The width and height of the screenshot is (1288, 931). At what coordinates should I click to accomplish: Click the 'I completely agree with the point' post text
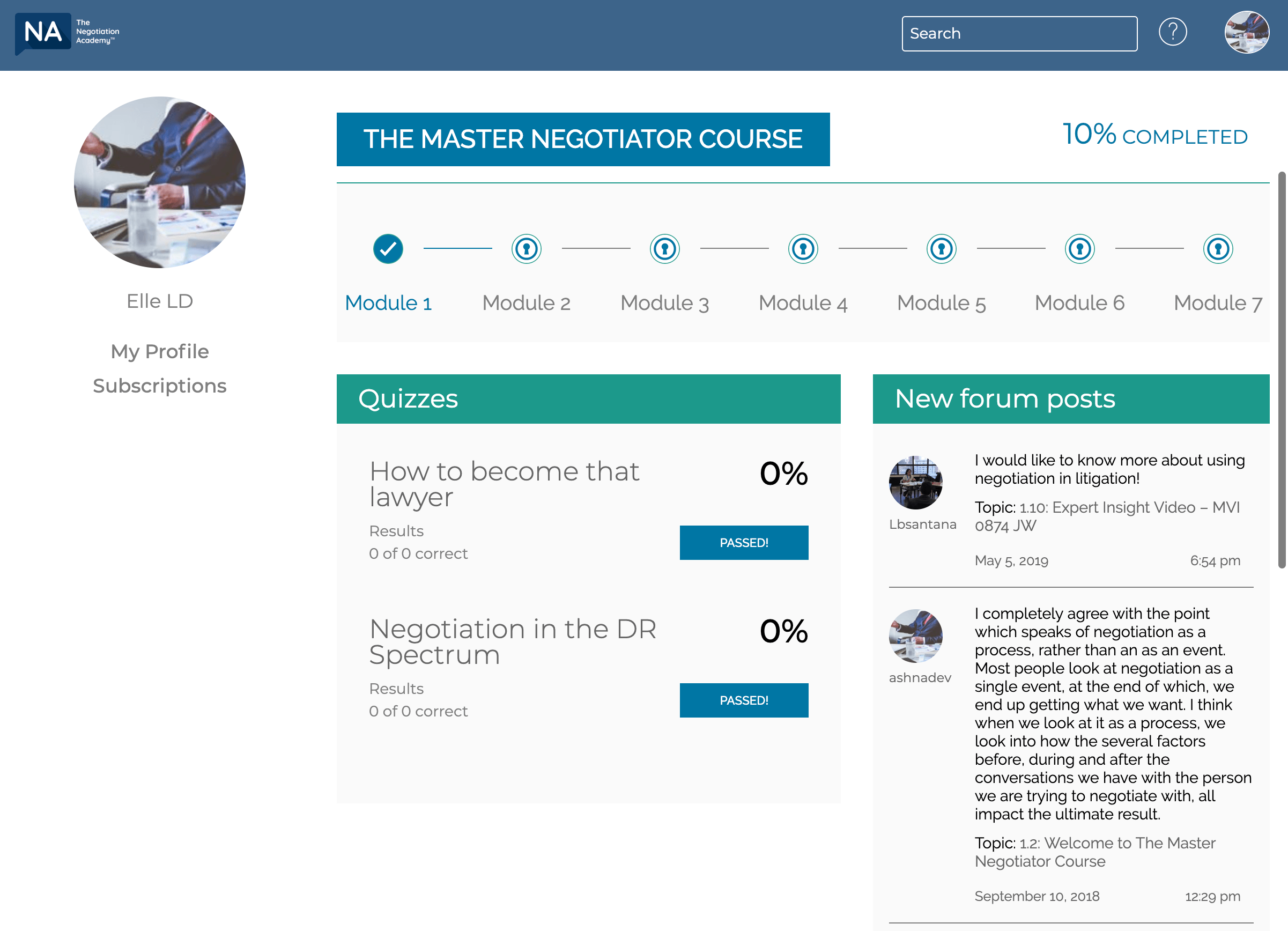point(1113,713)
